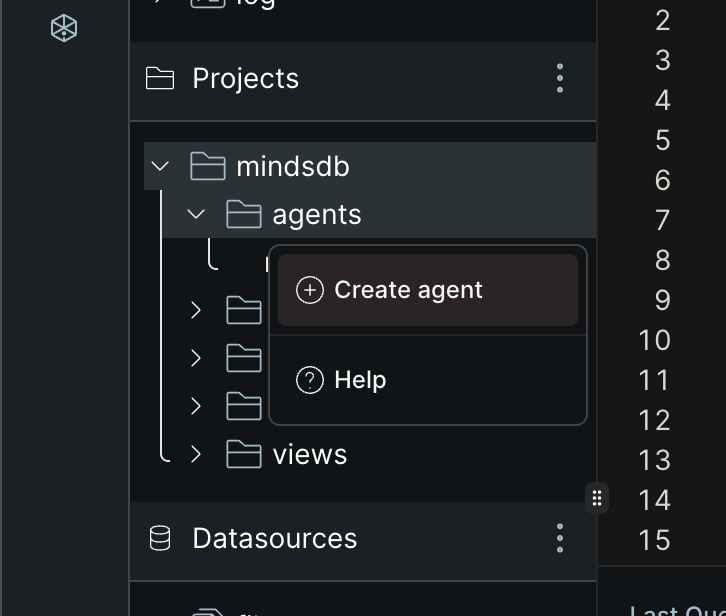This screenshot has width=726, height=616.
Task: Click the mindsdb folder icon
Action: [x=208, y=166]
